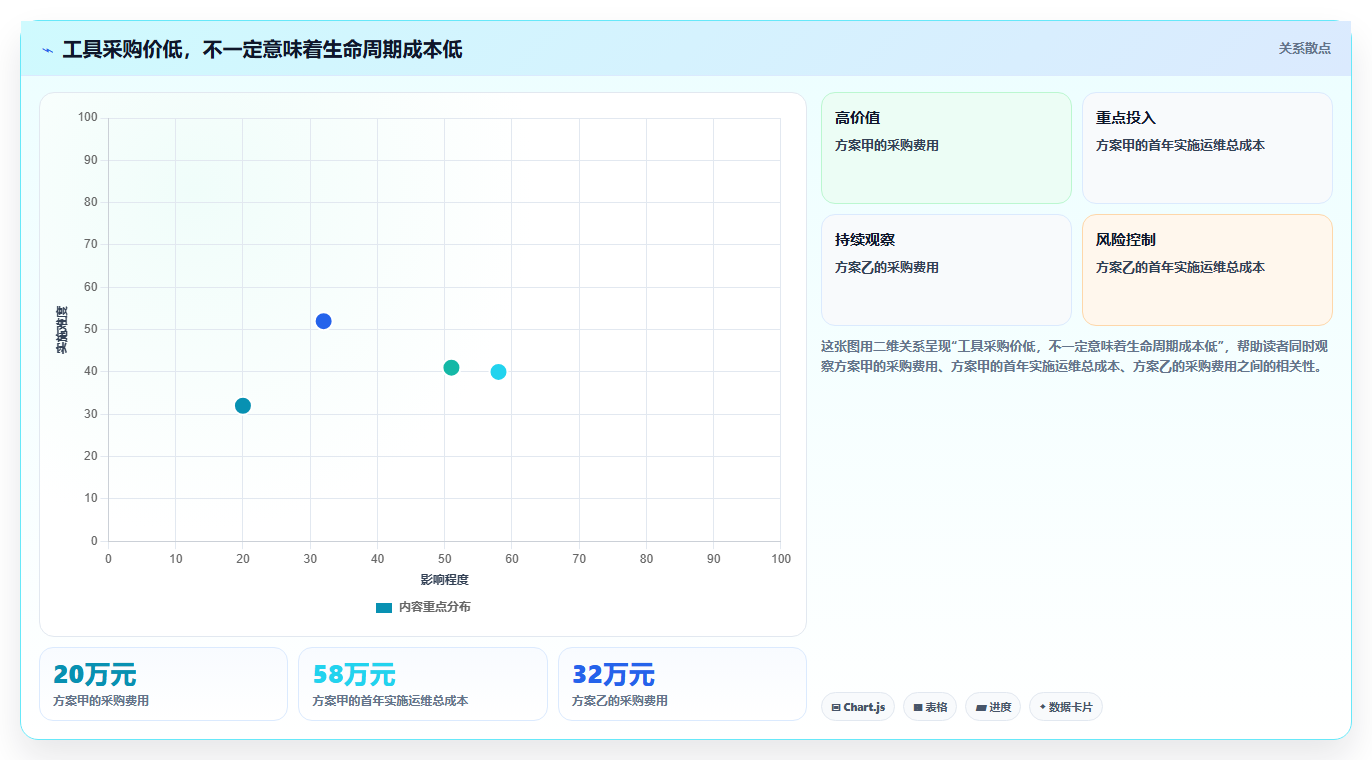Image resolution: width=1372 pixels, height=760 pixels.
Task: Open the 重点投入 quadrant card
Action: click(1207, 148)
